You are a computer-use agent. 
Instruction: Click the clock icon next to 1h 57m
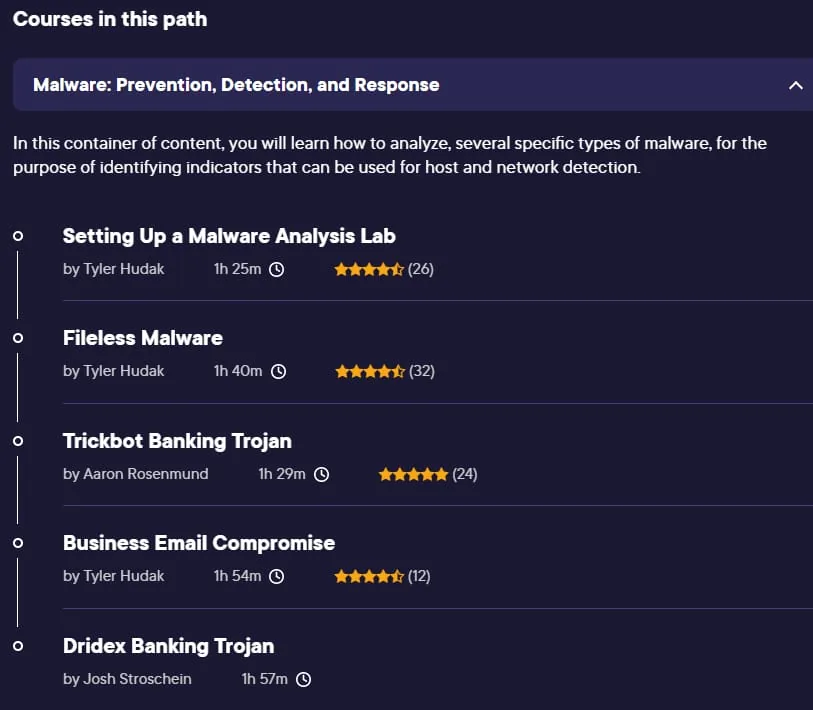(x=303, y=679)
